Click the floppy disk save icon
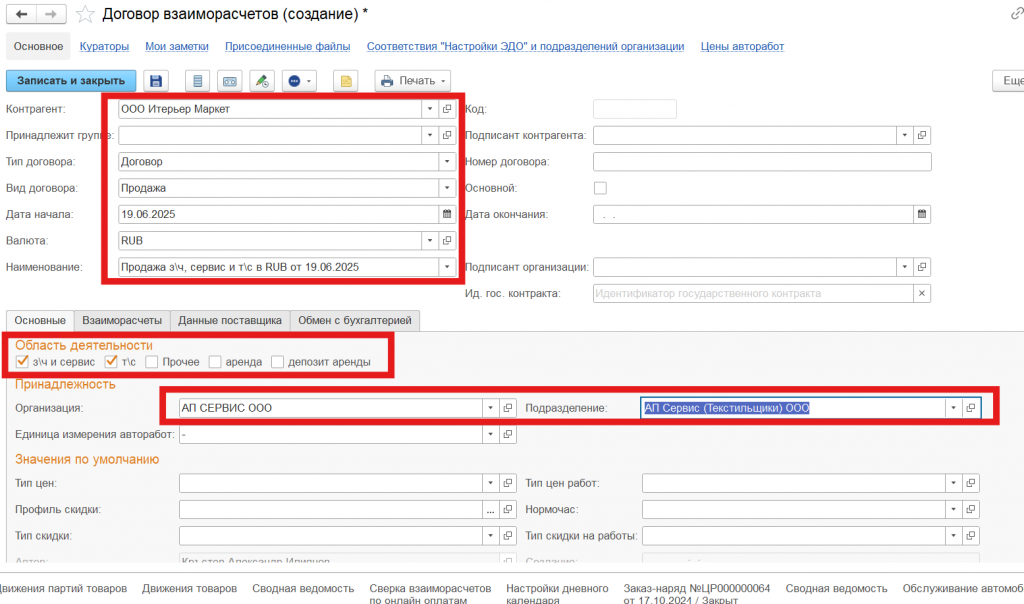This screenshot has width=1024, height=604. coord(156,81)
